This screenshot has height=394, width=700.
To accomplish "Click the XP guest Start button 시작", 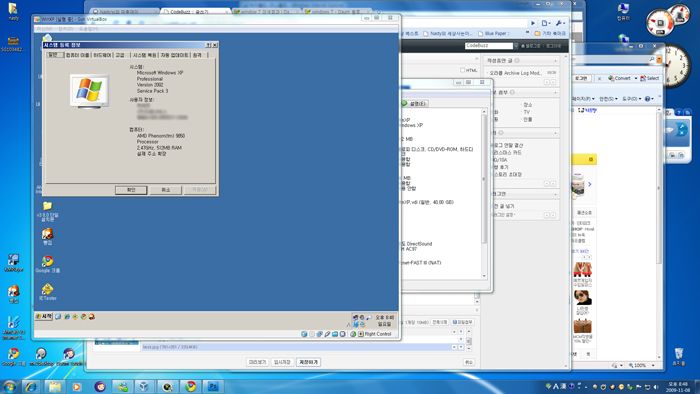I will 44,316.
